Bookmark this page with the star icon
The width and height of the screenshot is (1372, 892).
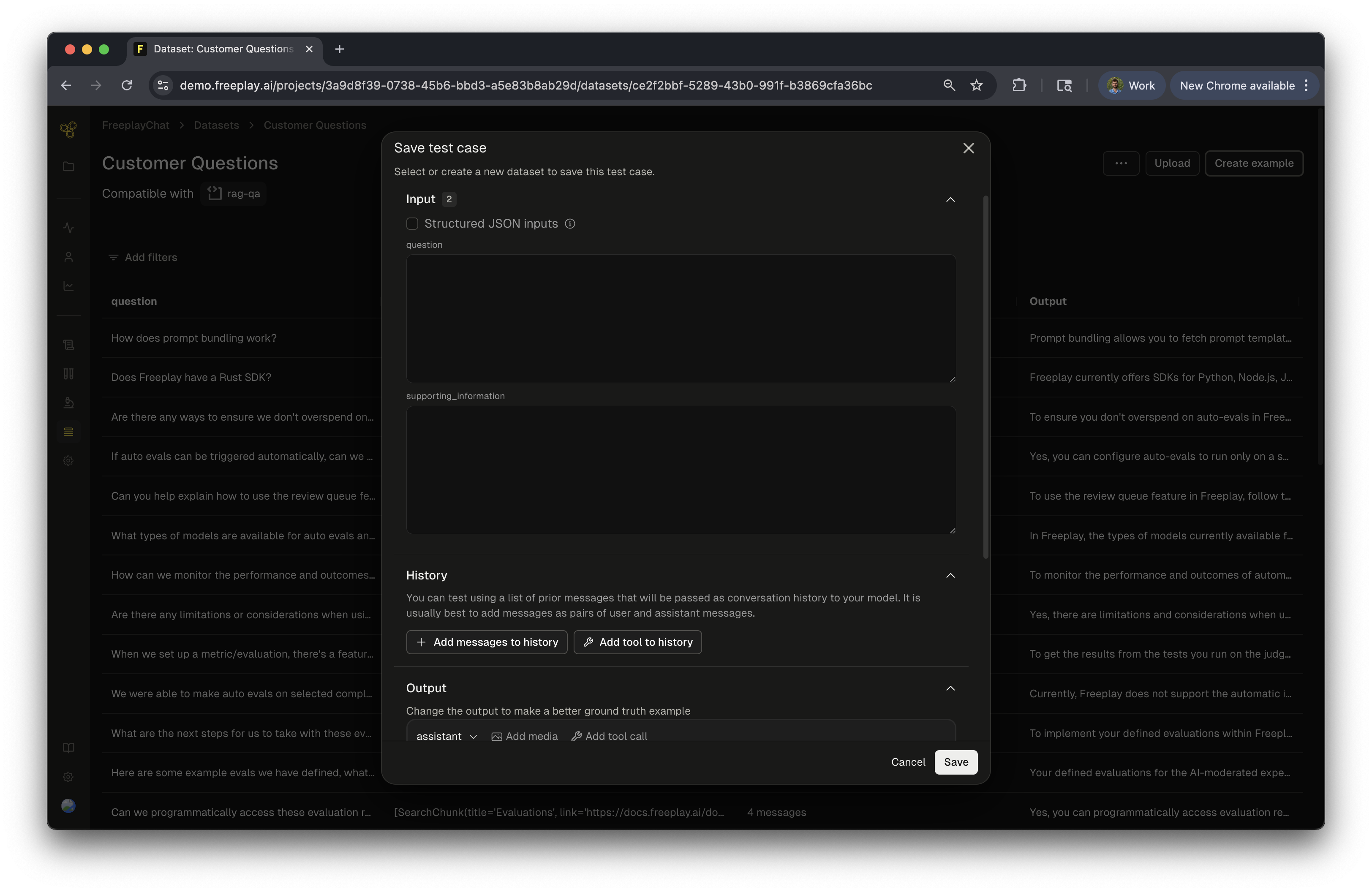976,85
